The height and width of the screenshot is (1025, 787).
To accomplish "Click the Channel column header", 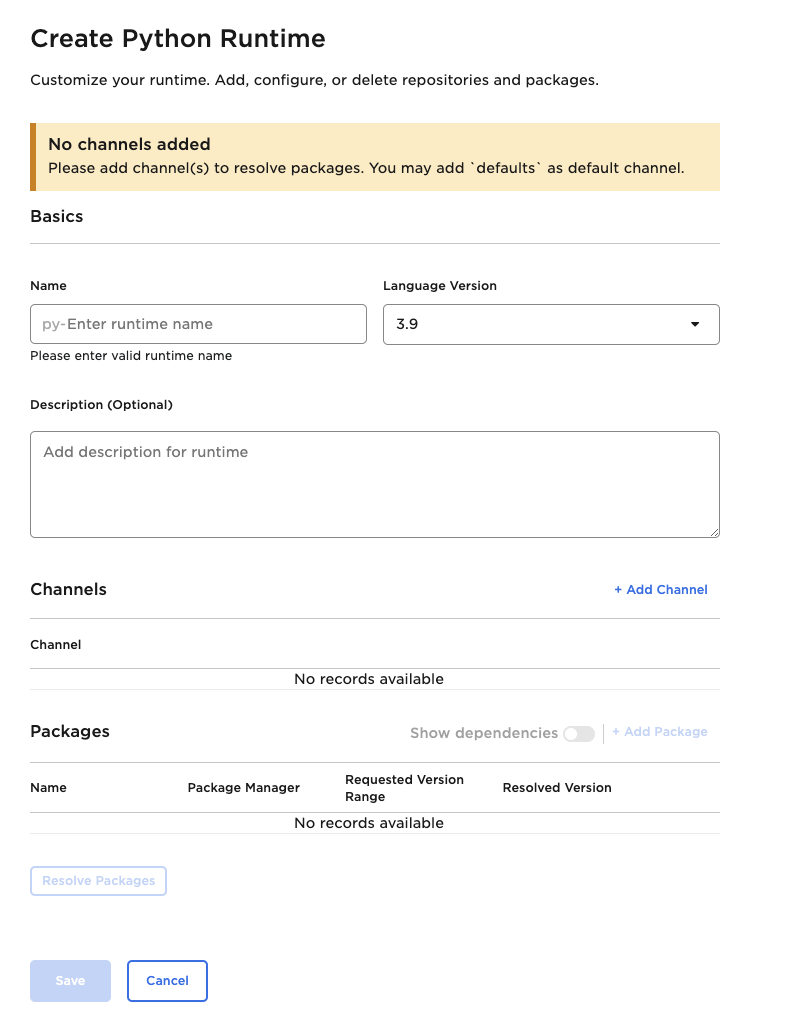I will click(56, 645).
